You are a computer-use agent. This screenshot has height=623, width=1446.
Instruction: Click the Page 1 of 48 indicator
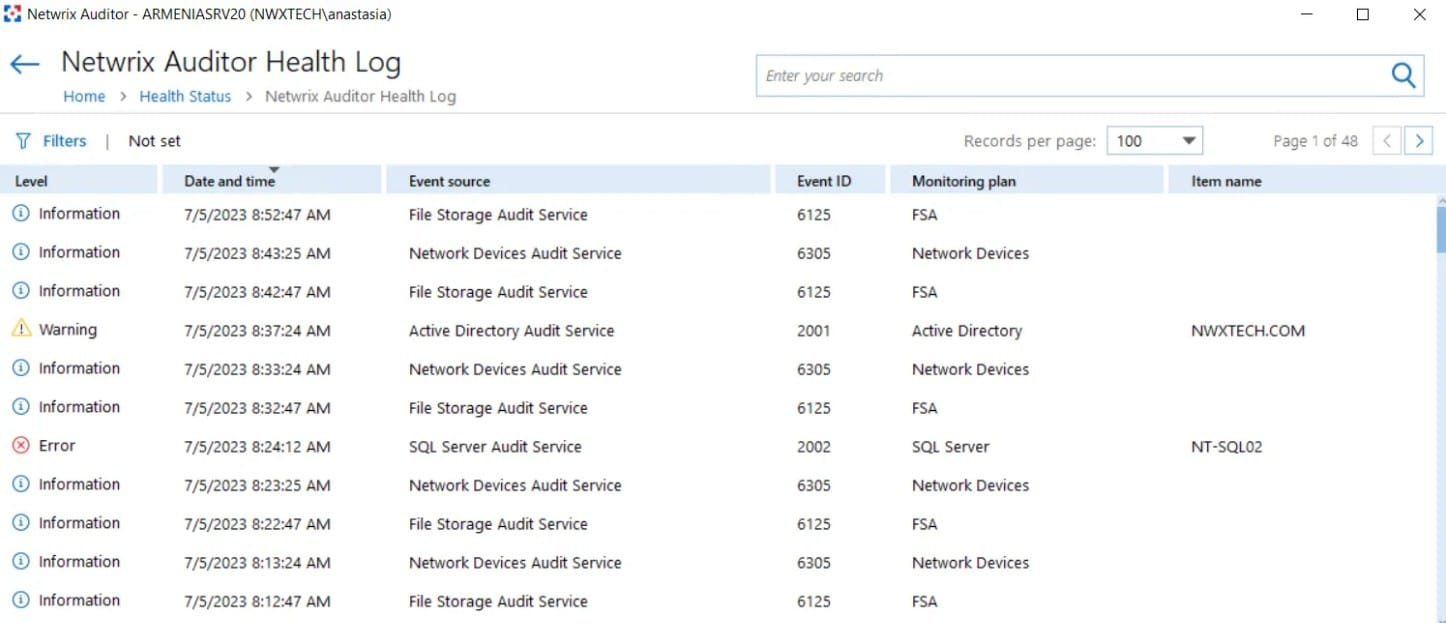1315,141
